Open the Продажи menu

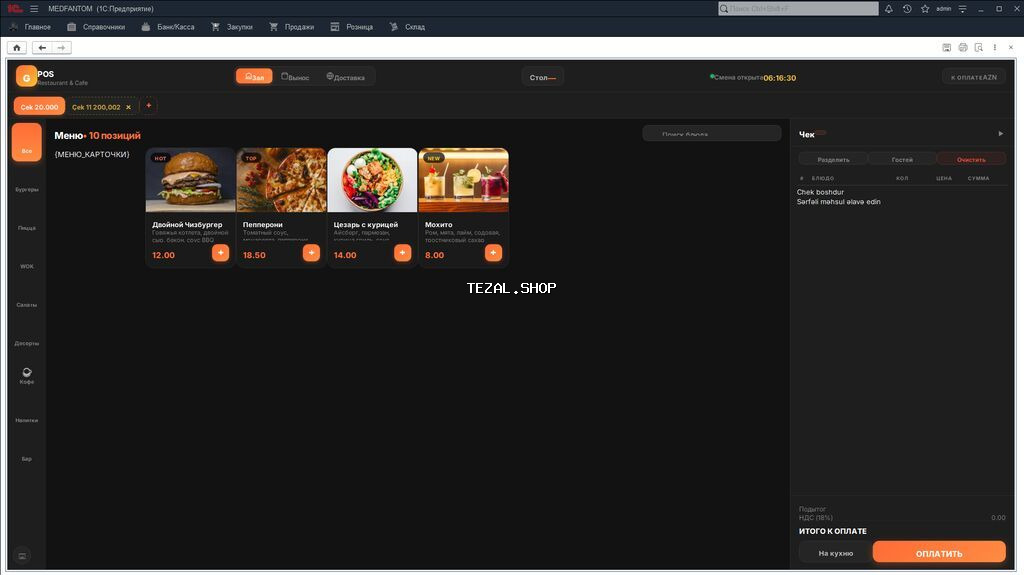coord(291,27)
